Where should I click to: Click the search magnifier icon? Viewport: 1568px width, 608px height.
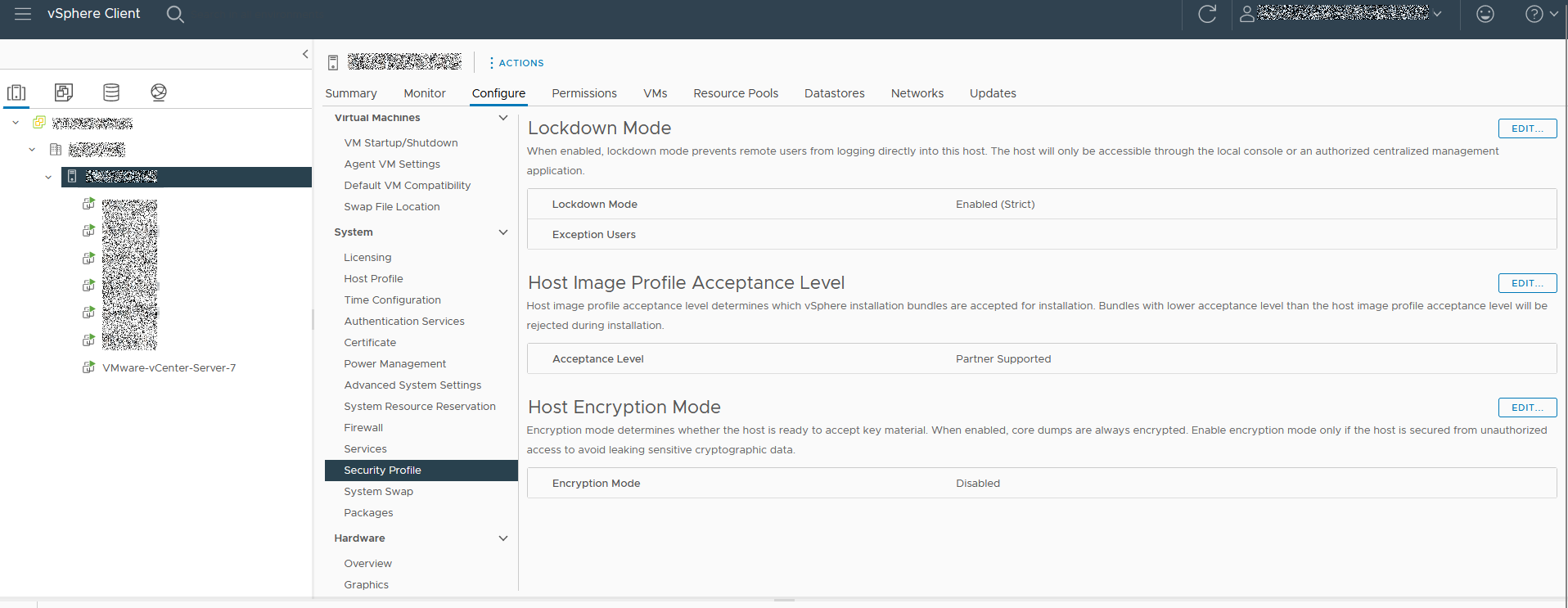coord(175,14)
